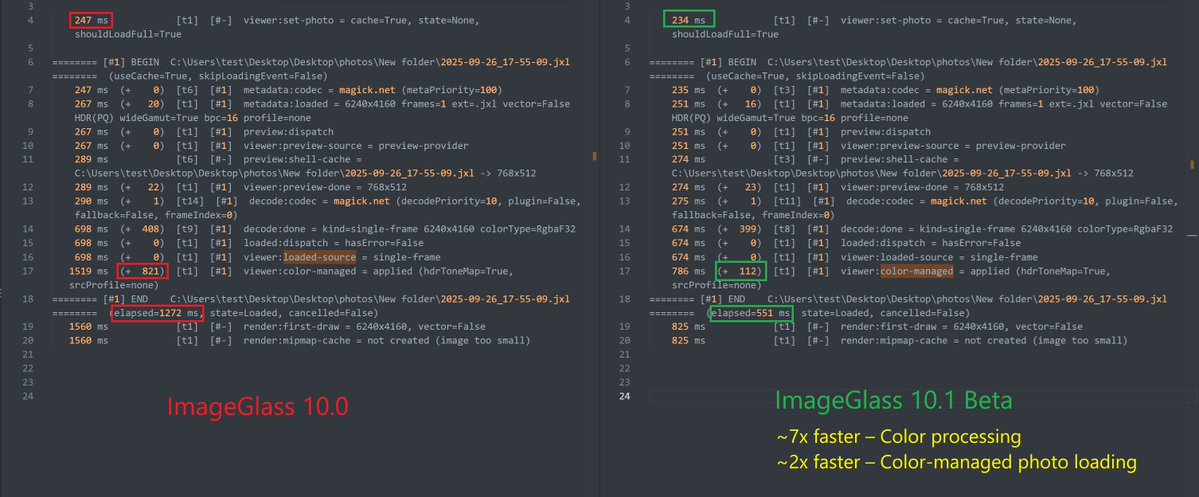
Task: Click "preview-provider" in left pane
Action: [426, 145]
